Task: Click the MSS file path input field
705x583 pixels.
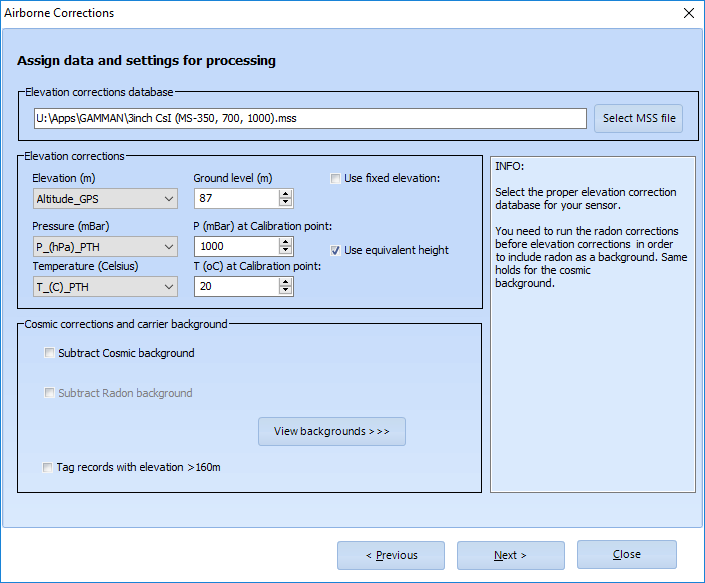Action: click(309, 118)
